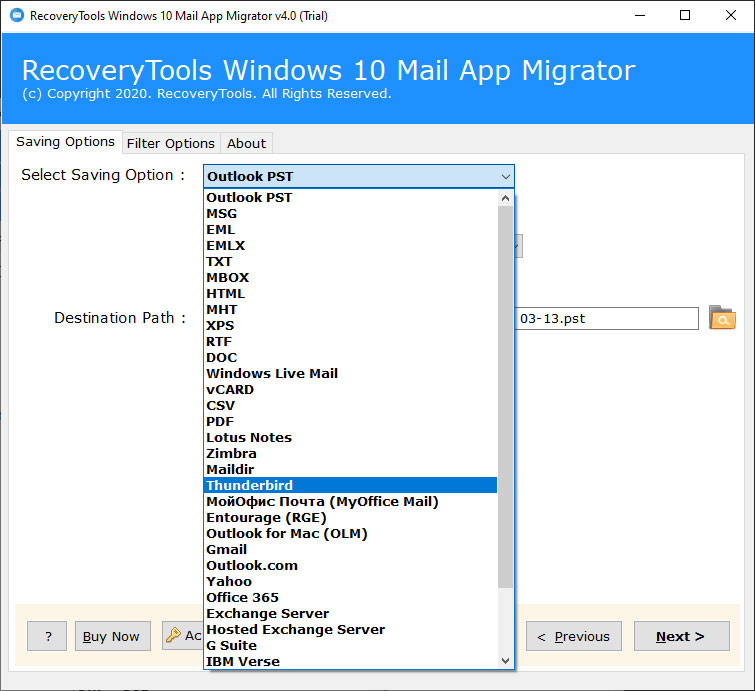Choose Zimbra as saving option
The image size is (755, 691).
[351, 453]
